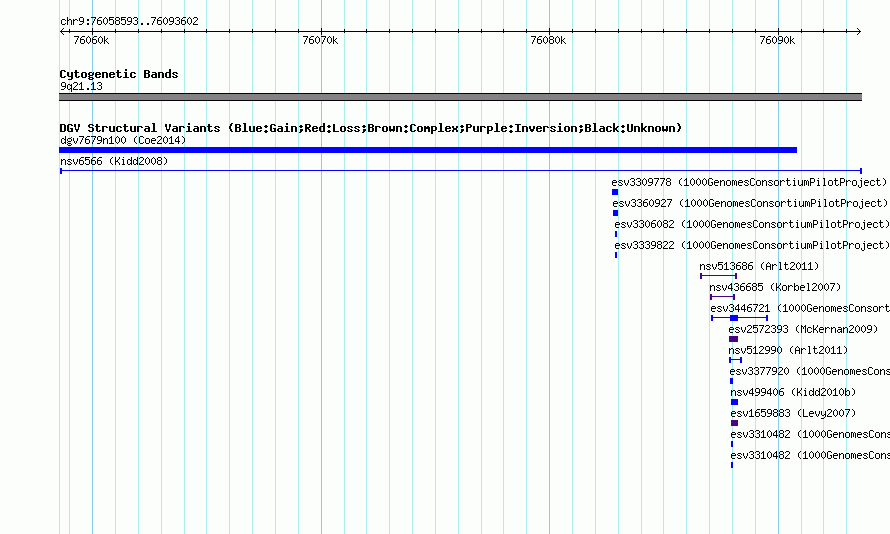Open the esv1659883 (Levy2007) label

(793, 413)
